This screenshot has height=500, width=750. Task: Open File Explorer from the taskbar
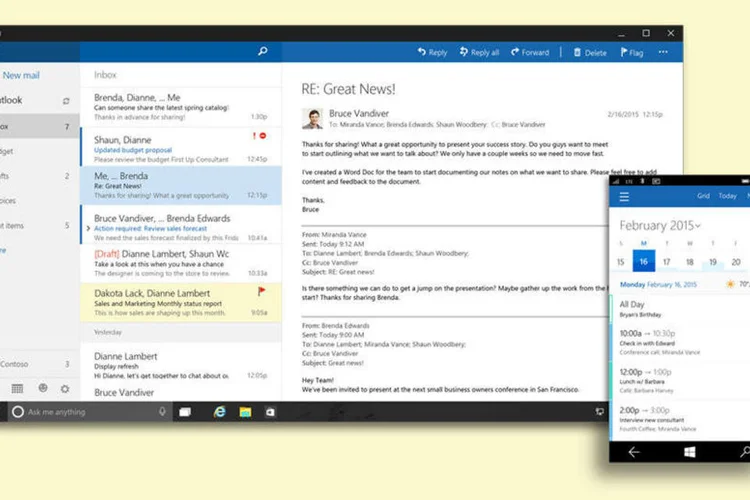point(245,412)
